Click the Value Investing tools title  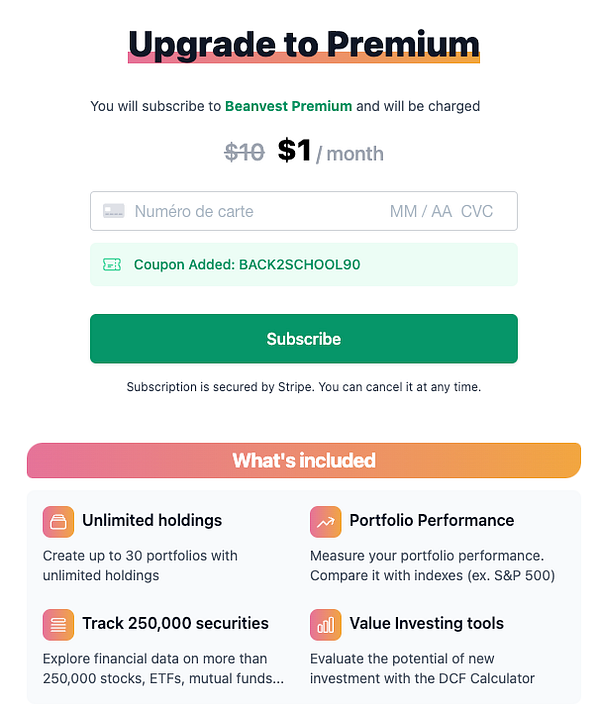pos(426,623)
